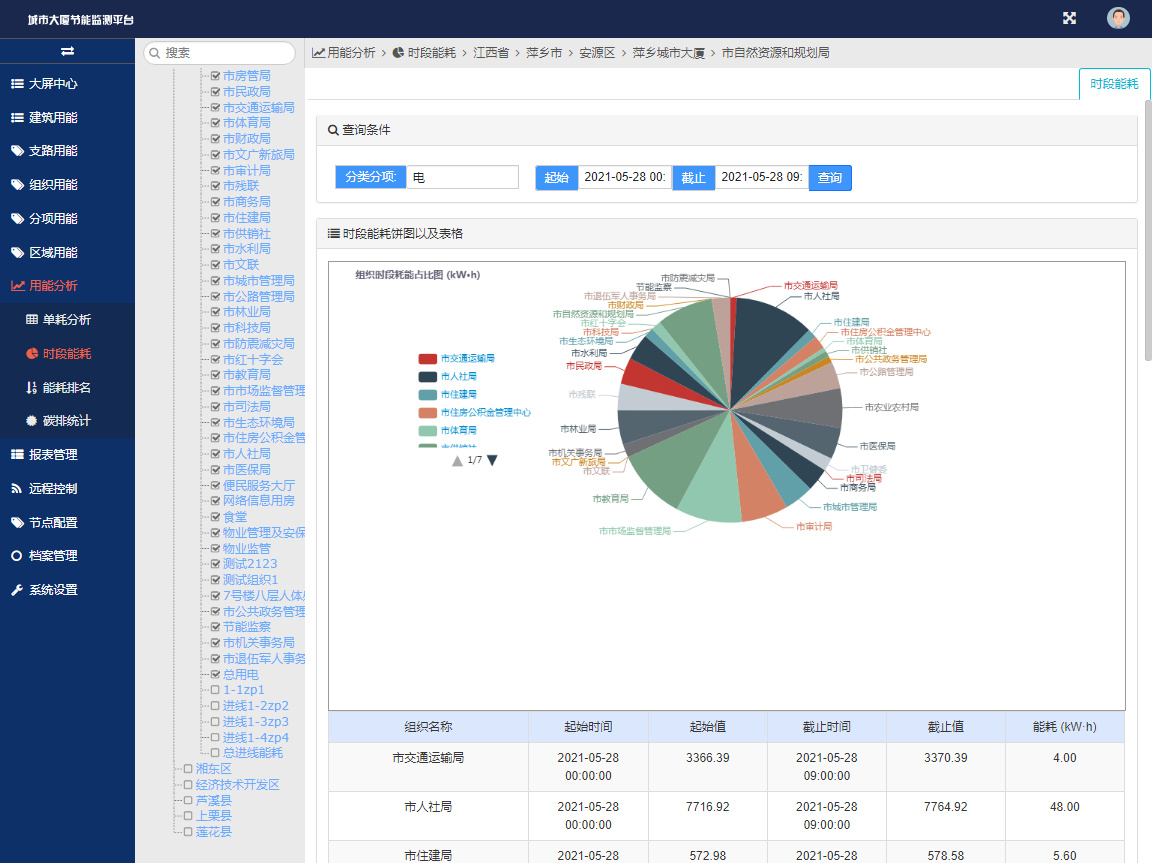Uncheck the 市水利局 checkbox
Viewport: 1152px width, 863px height.
(215, 249)
